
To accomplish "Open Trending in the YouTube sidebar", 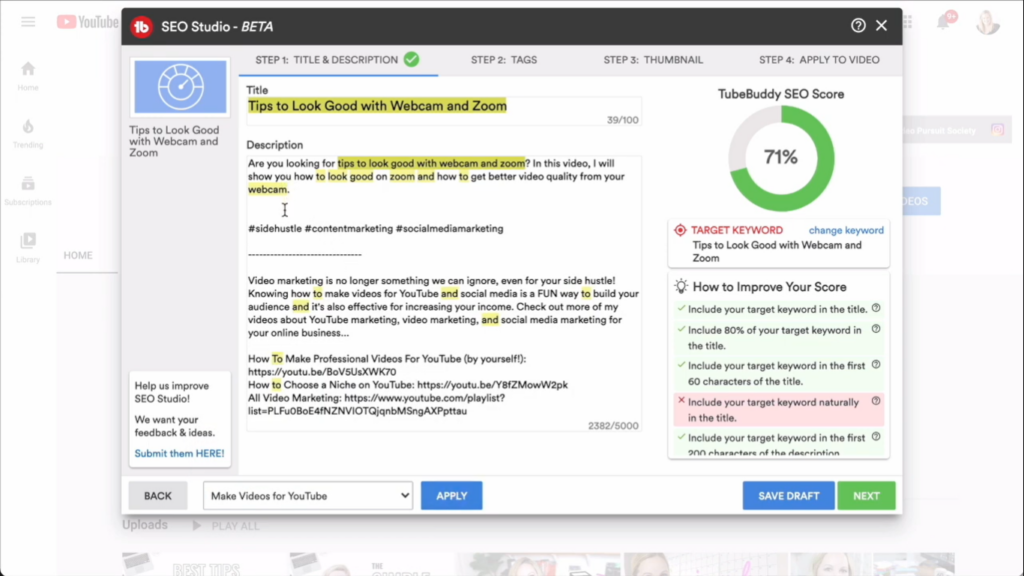I will point(28,133).
